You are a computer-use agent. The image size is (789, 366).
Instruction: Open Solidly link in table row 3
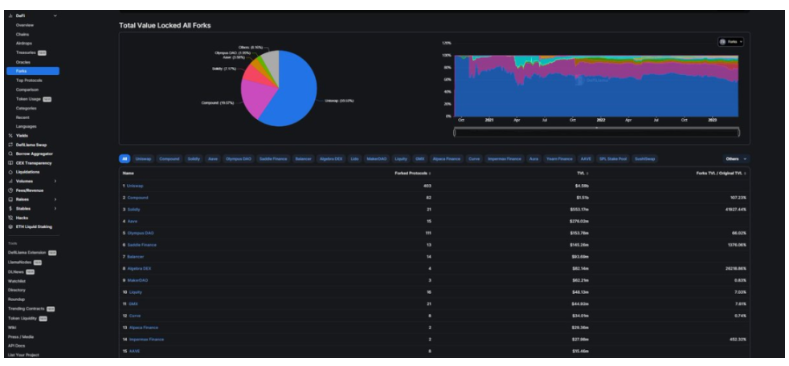pyautogui.click(x=134, y=209)
